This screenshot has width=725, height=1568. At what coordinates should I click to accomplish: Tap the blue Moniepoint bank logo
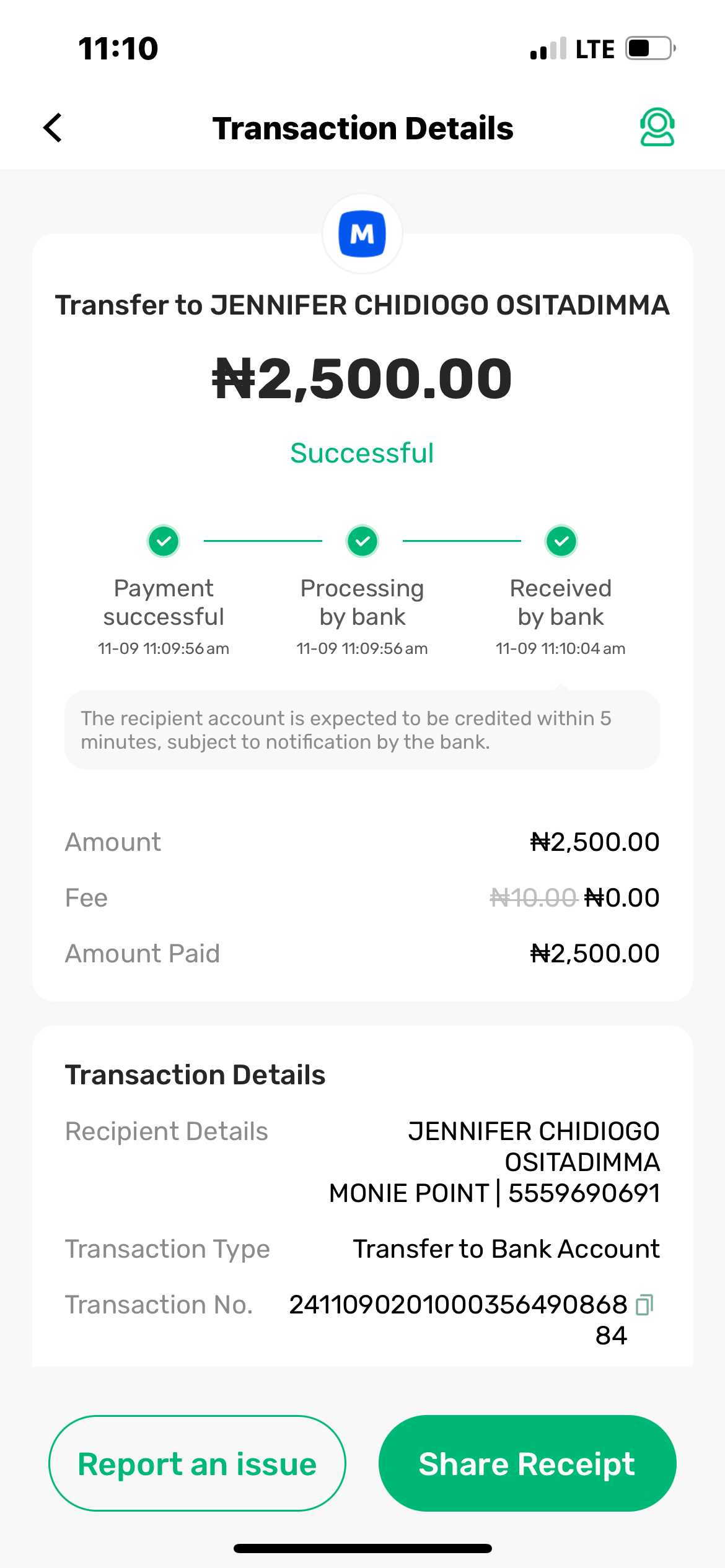[362, 234]
